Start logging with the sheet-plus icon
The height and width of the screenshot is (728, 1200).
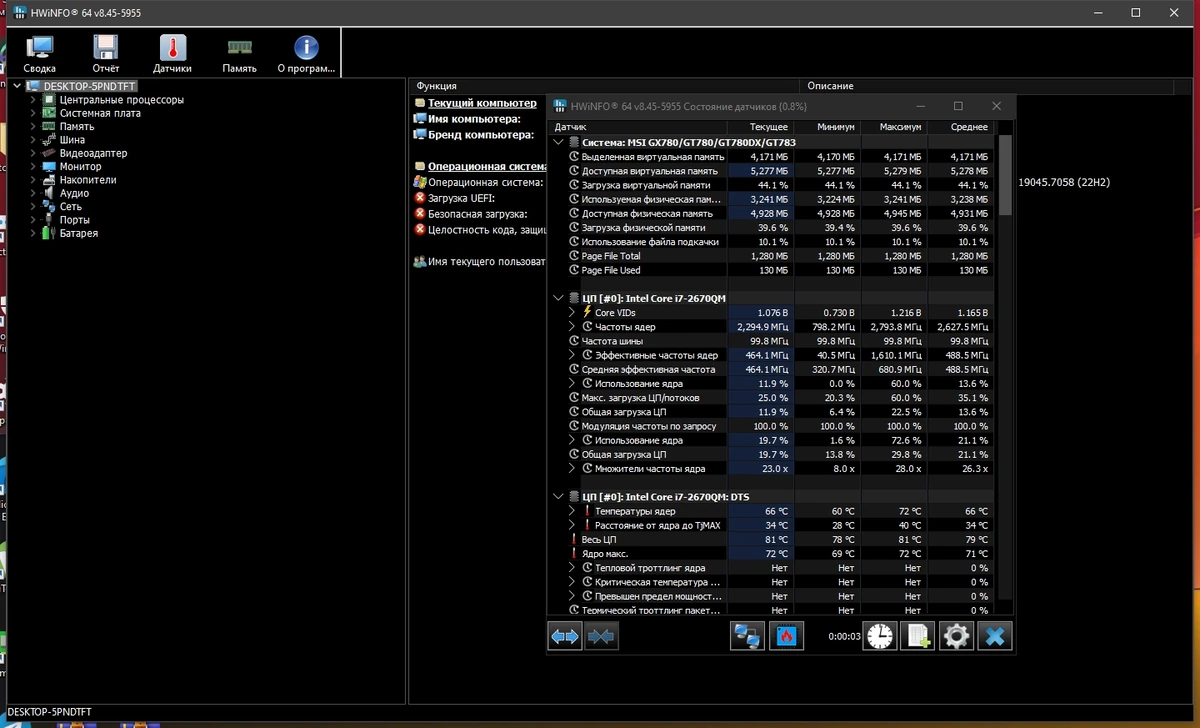pos(918,636)
